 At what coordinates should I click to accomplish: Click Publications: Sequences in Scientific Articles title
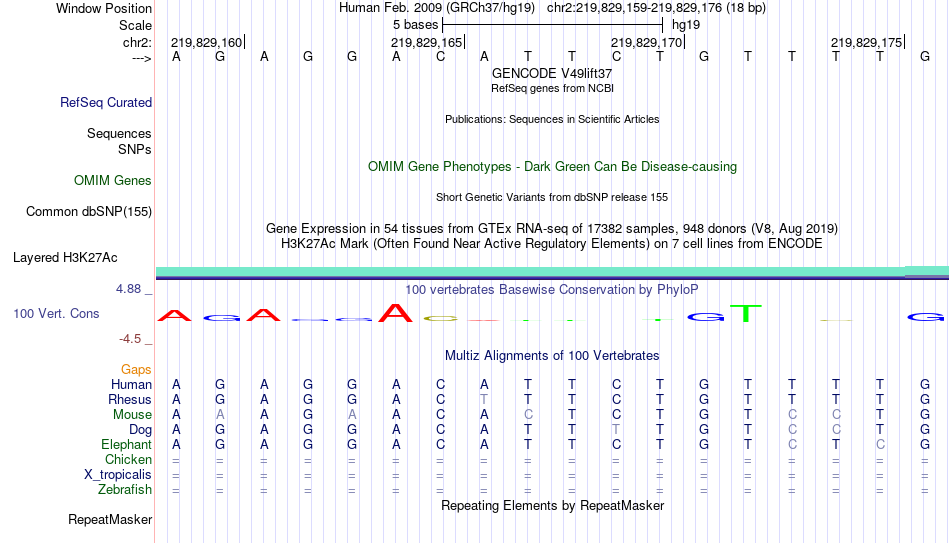[552, 119]
